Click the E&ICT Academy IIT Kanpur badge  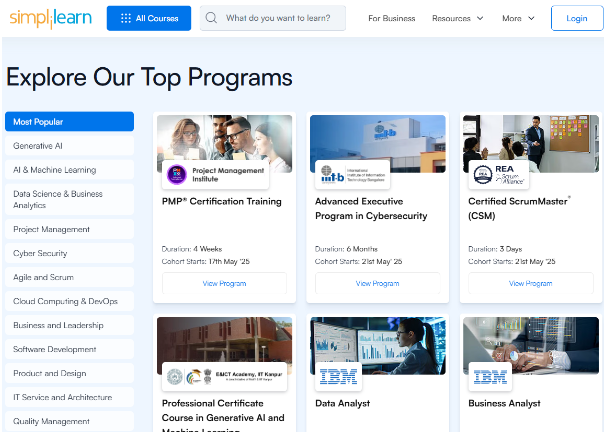225,377
